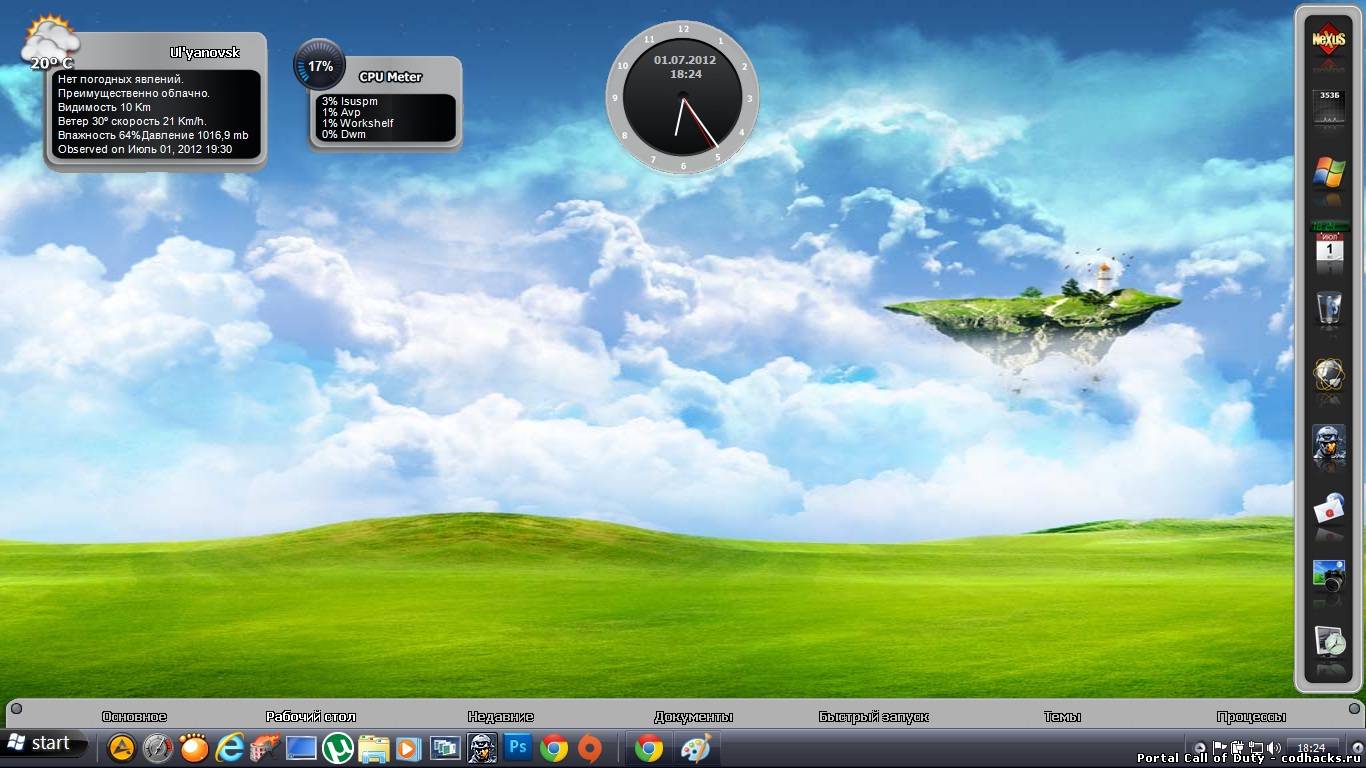The image size is (1366, 768).
Task: Open the calendar icon in dock
Action: click(1329, 241)
